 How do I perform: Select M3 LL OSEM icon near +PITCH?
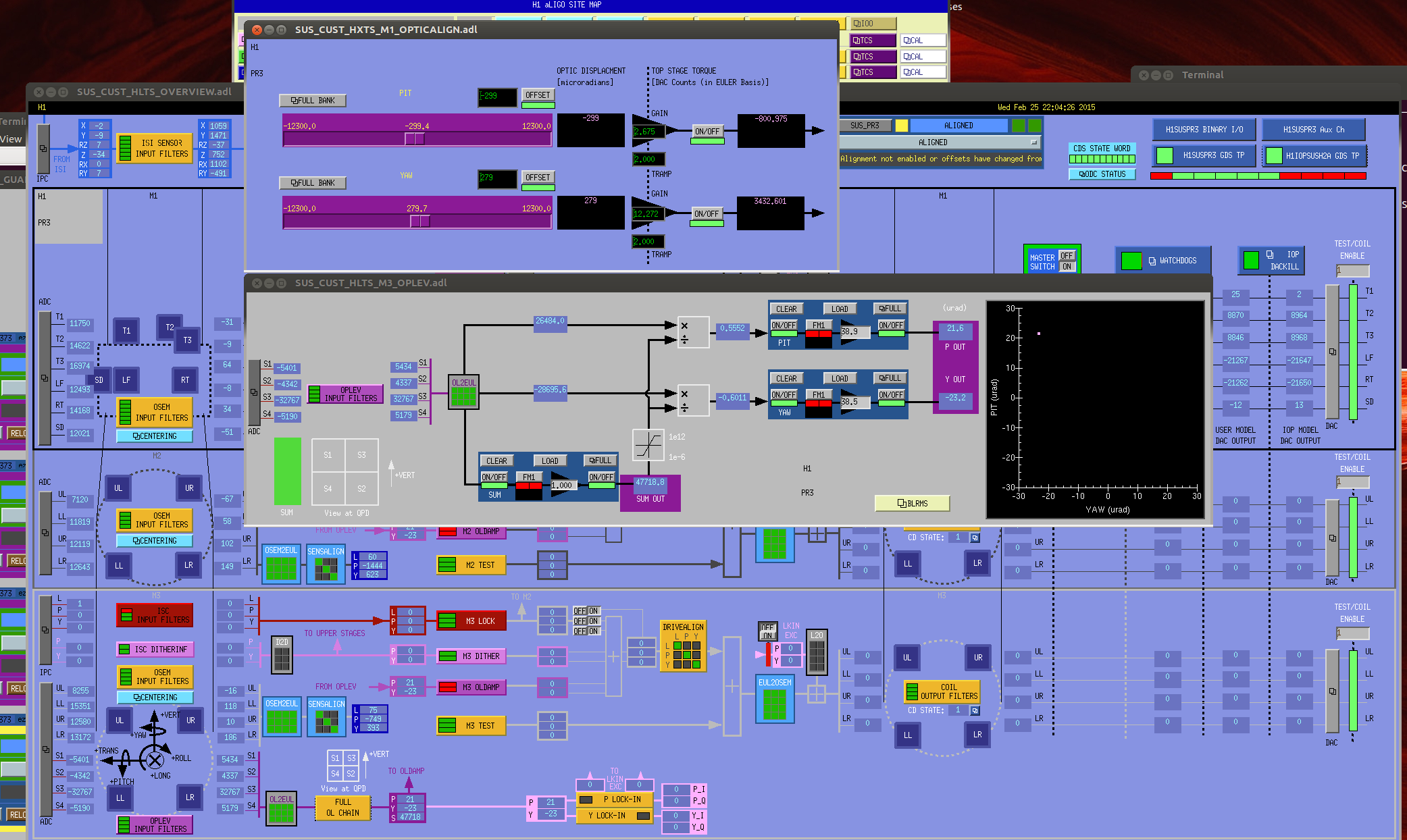[x=120, y=797]
